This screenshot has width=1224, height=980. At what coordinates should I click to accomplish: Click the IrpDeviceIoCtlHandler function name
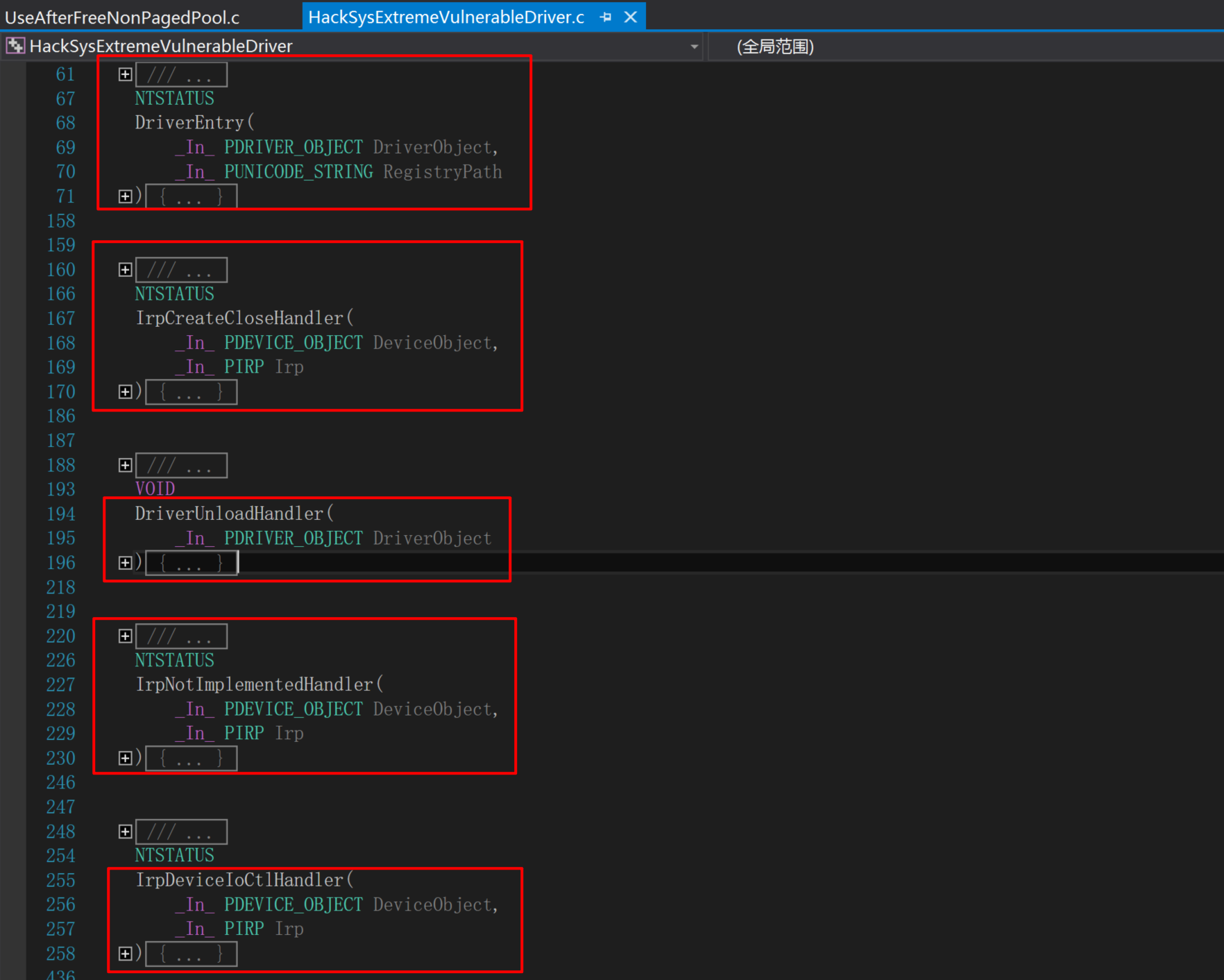239,880
